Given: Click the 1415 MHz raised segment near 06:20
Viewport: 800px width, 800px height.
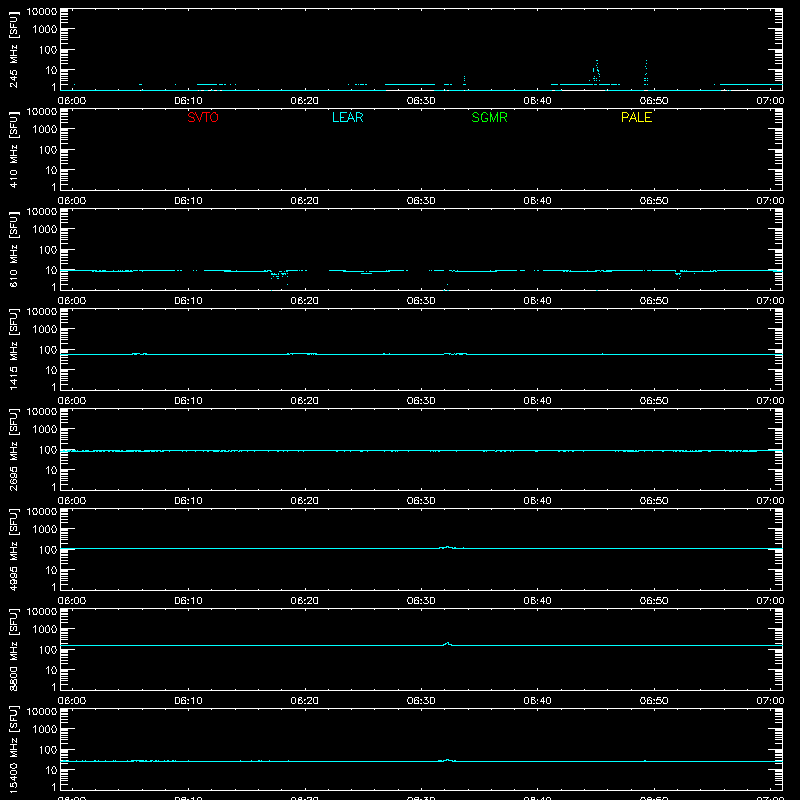Looking at the screenshot, I should point(302,354).
